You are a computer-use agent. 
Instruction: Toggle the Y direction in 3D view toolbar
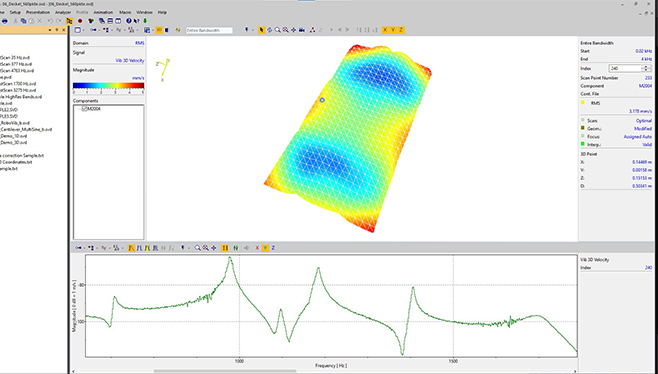tap(393, 30)
